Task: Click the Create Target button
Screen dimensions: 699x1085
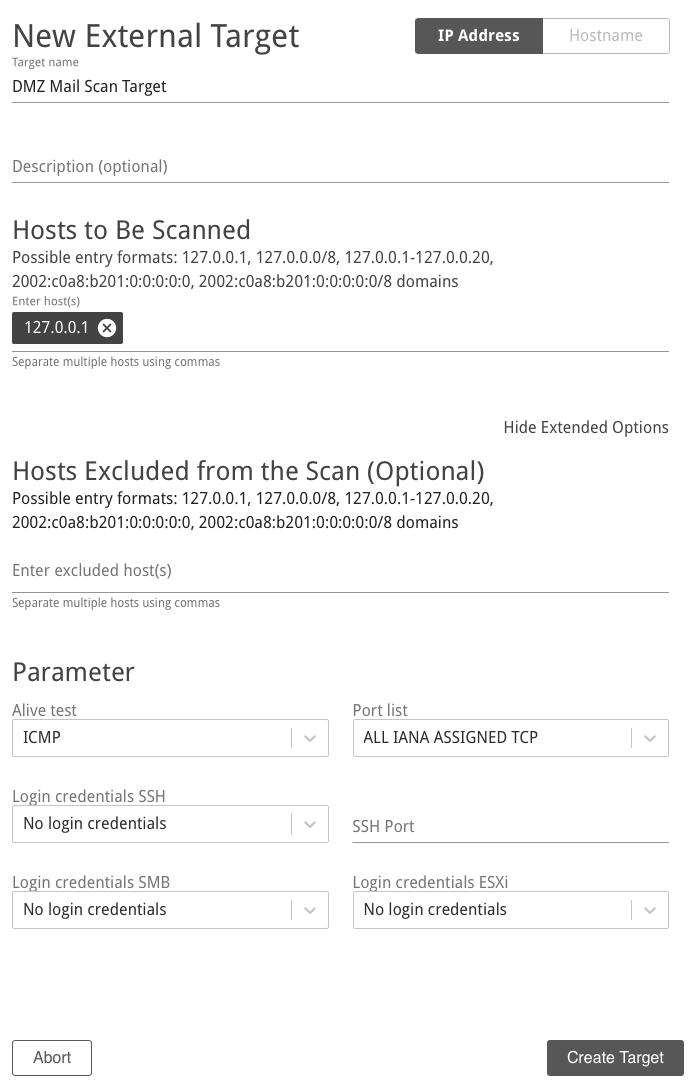Action: tap(615, 1057)
